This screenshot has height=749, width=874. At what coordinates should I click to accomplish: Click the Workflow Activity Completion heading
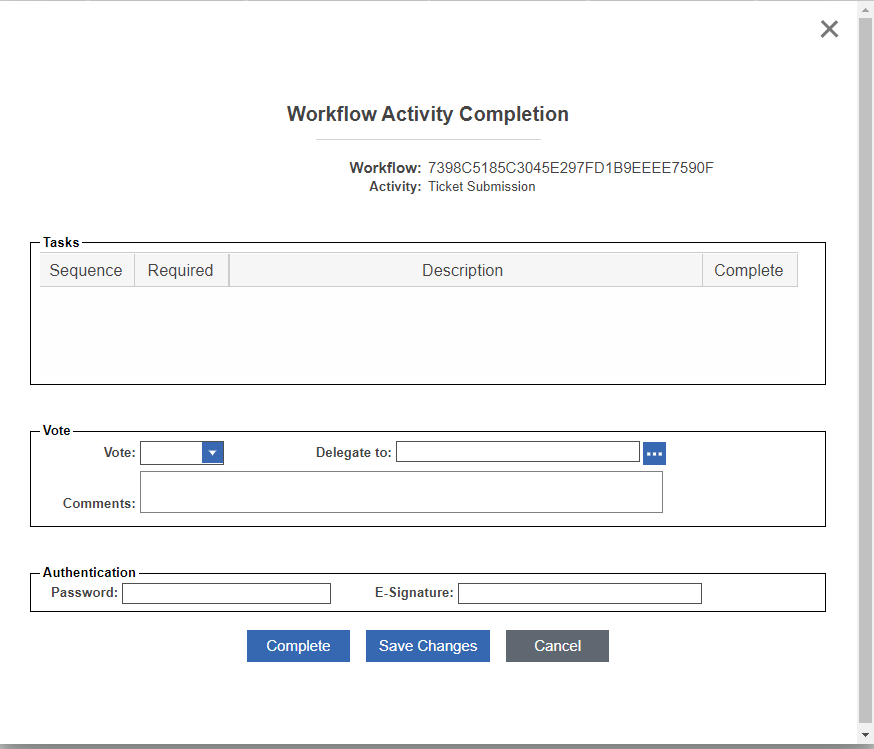pyautogui.click(x=427, y=114)
